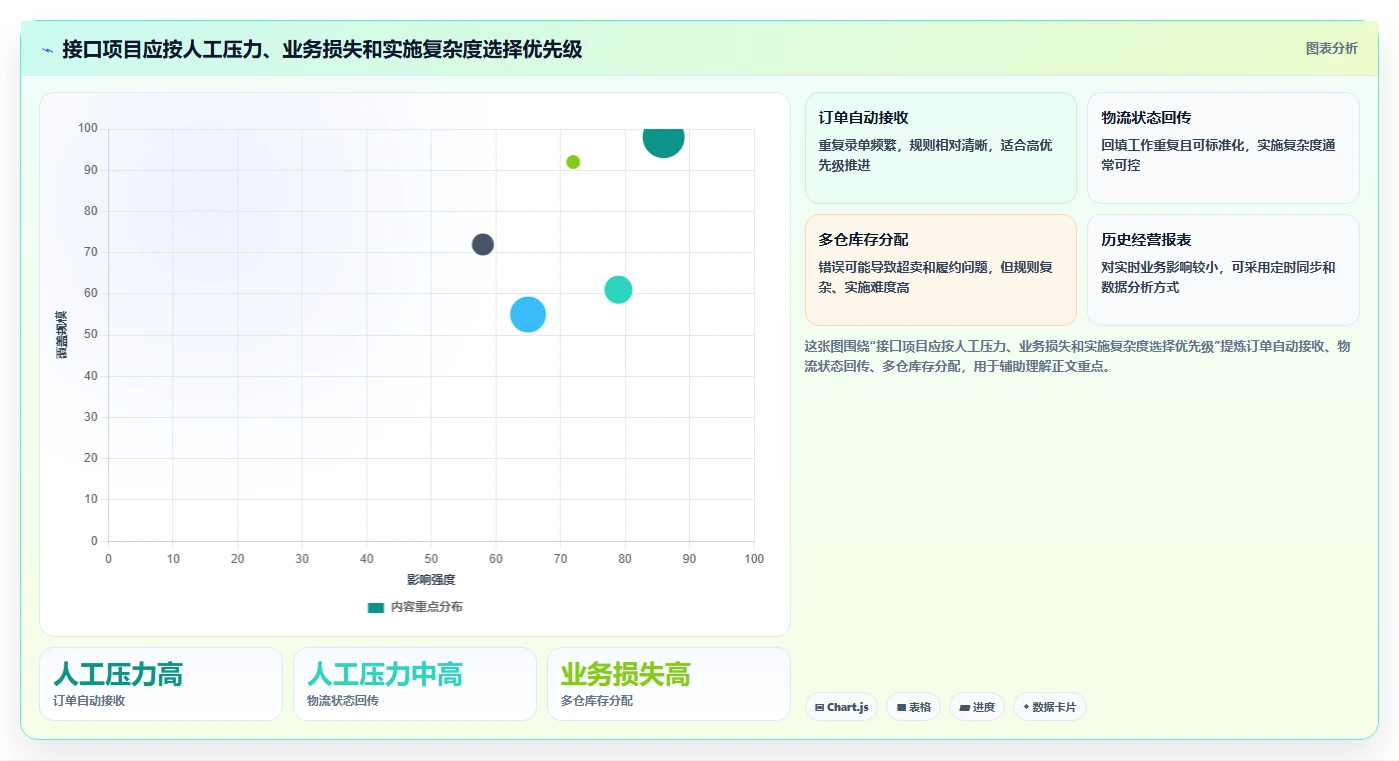Click the icon in the 进度 tag
The height and width of the screenshot is (761, 1399).
(965, 707)
